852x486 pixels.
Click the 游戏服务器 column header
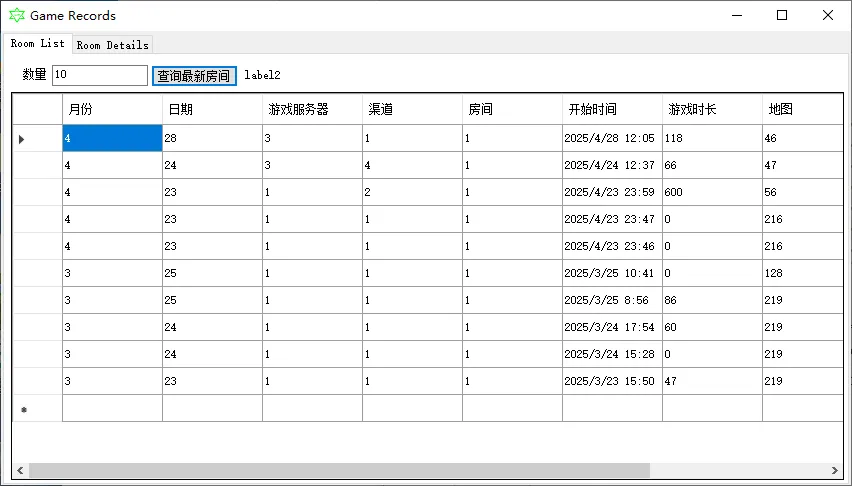(312, 110)
